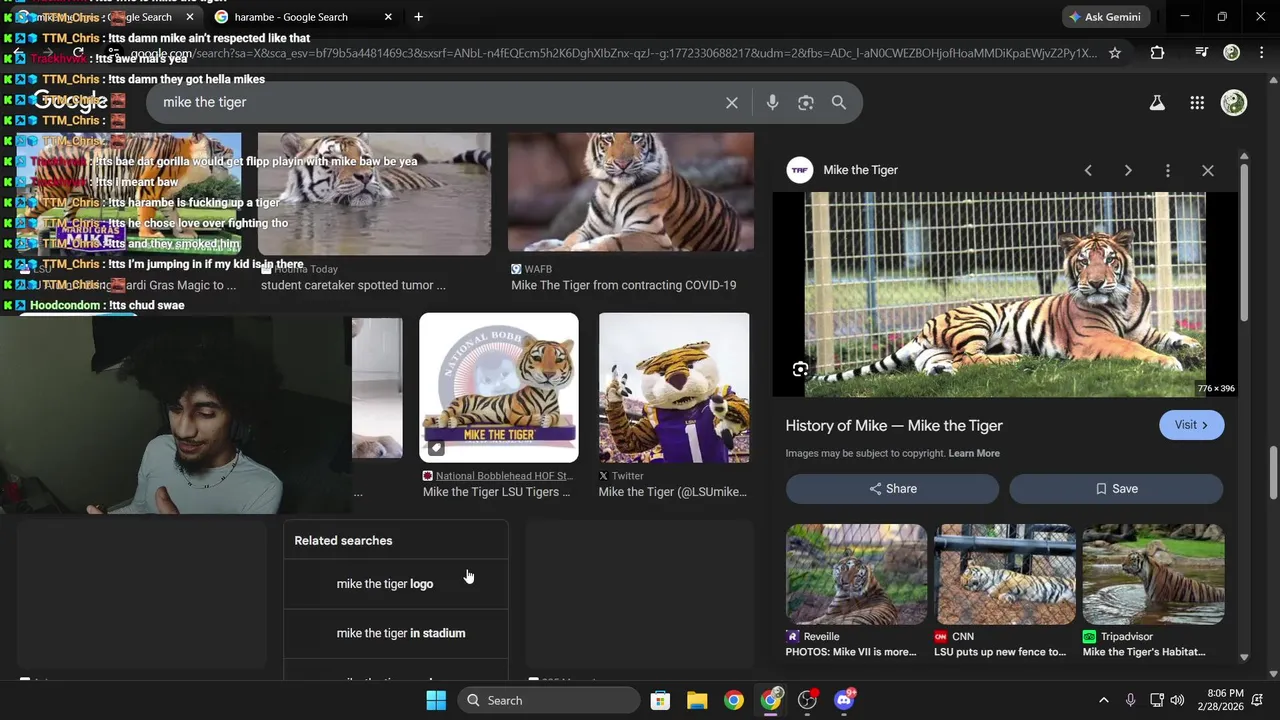Open the Chrome three-dot menu

(1260, 53)
